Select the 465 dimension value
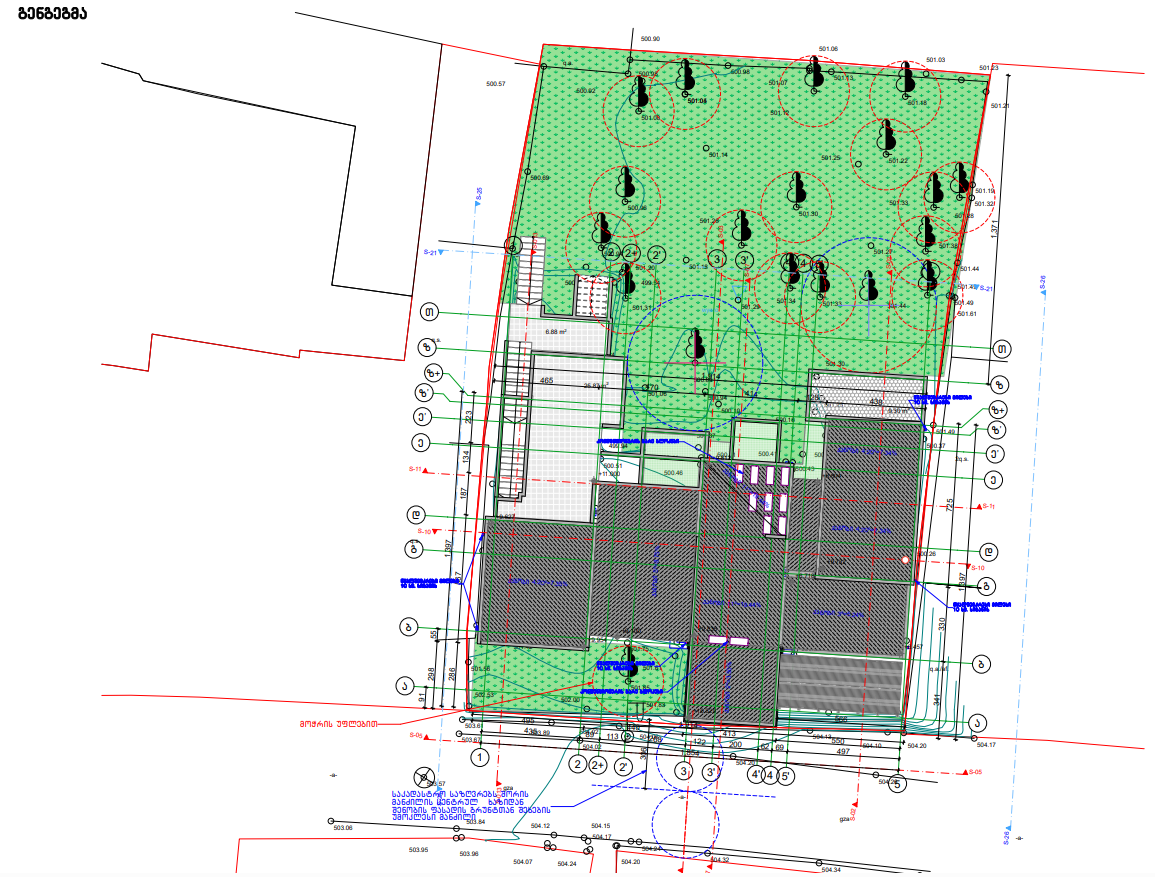The image size is (1155, 877). click(547, 381)
